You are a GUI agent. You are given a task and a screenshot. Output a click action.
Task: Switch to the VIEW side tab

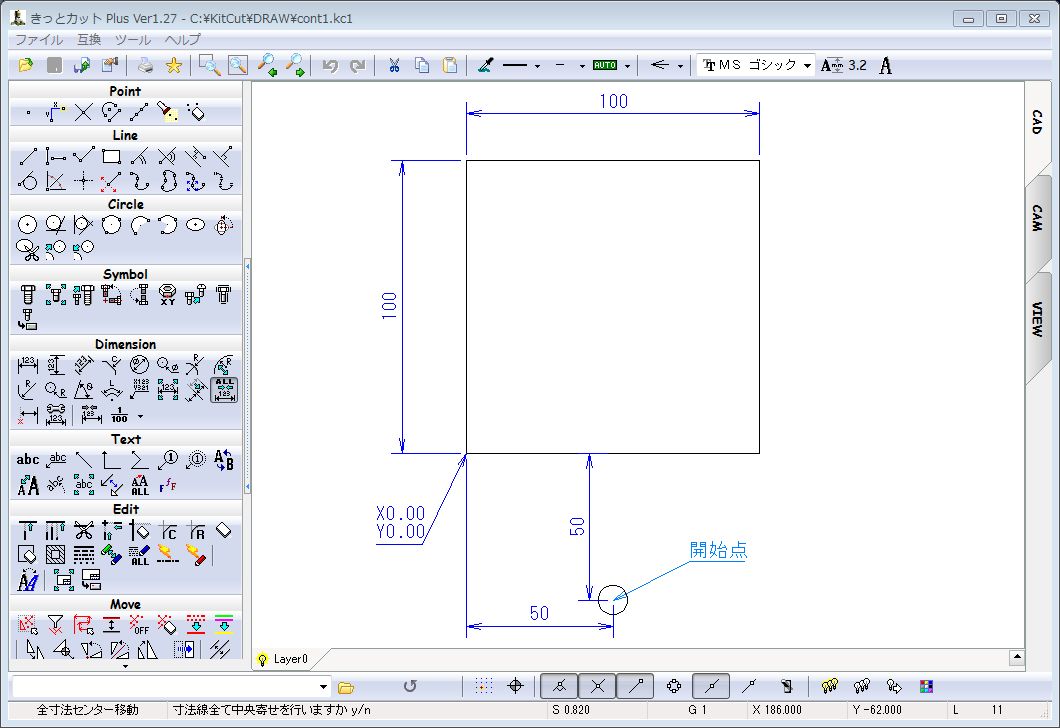[x=1037, y=318]
